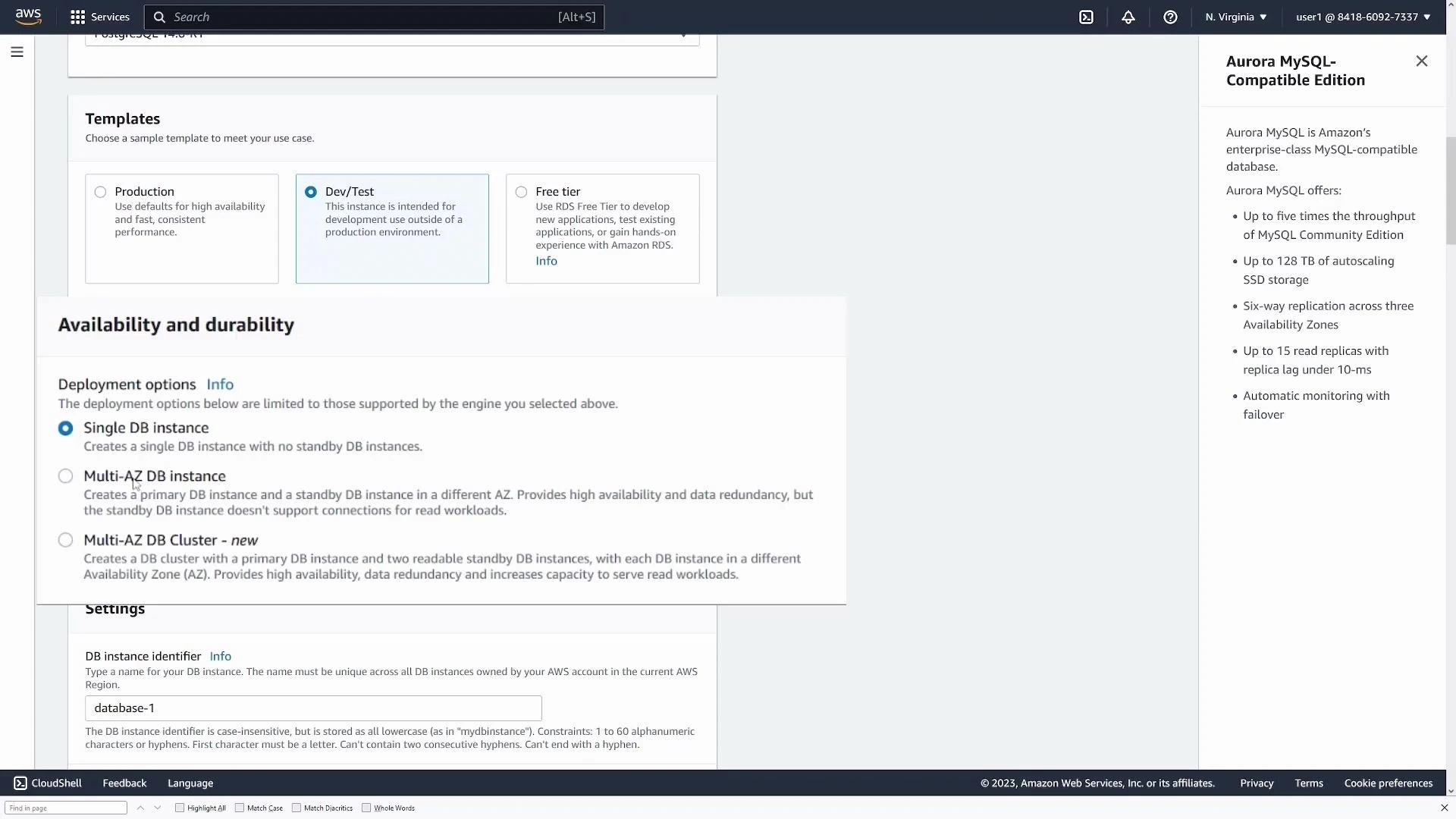Open the left navigation hamburger menu

[x=17, y=52]
